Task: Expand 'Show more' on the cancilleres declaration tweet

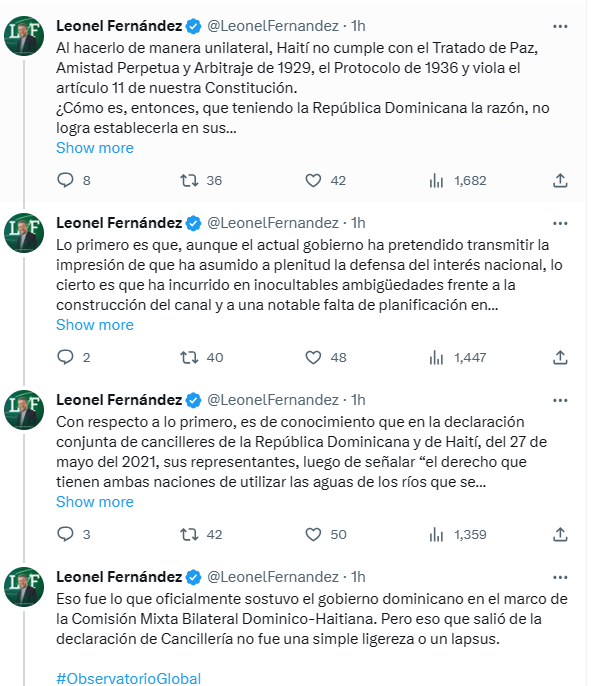Action: point(95,502)
